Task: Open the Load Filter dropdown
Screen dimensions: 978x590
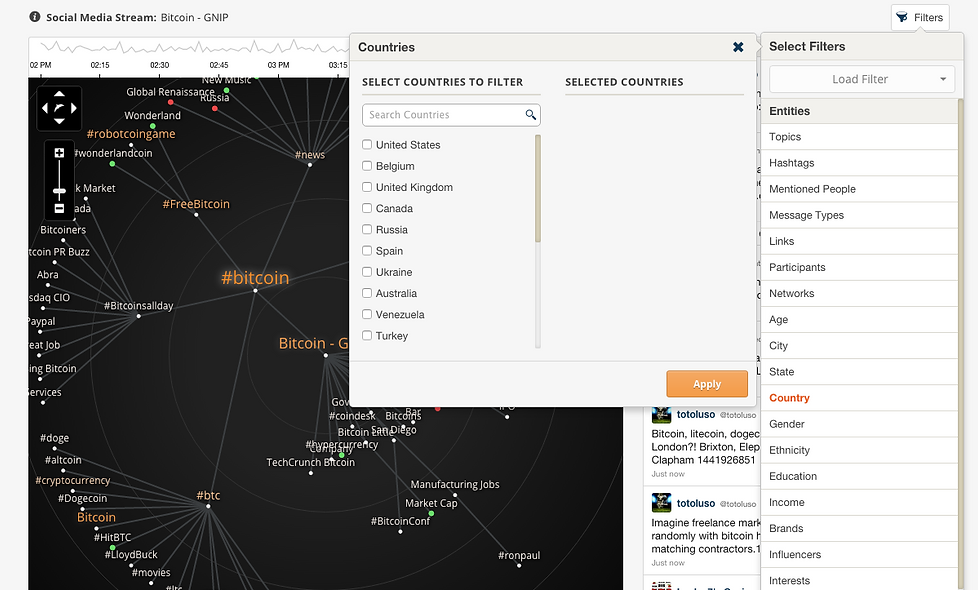Action: click(x=862, y=79)
